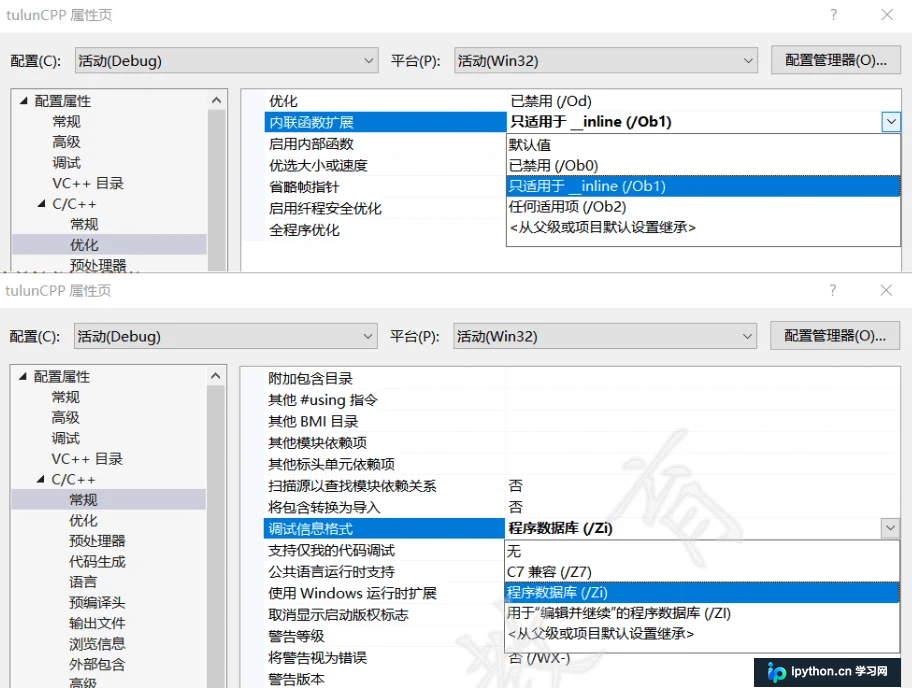Click the 优选大小或速度 property row
912x688 pixels.
click(x=385, y=165)
